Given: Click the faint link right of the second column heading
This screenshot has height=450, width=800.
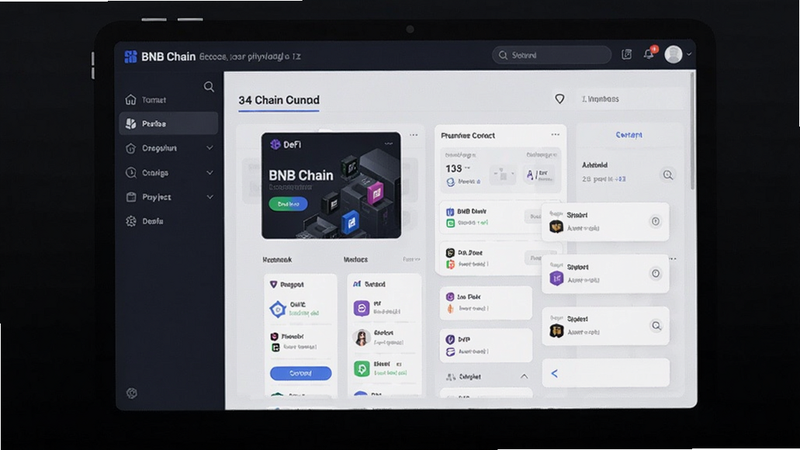Looking at the screenshot, I should pyautogui.click(x=411, y=260).
